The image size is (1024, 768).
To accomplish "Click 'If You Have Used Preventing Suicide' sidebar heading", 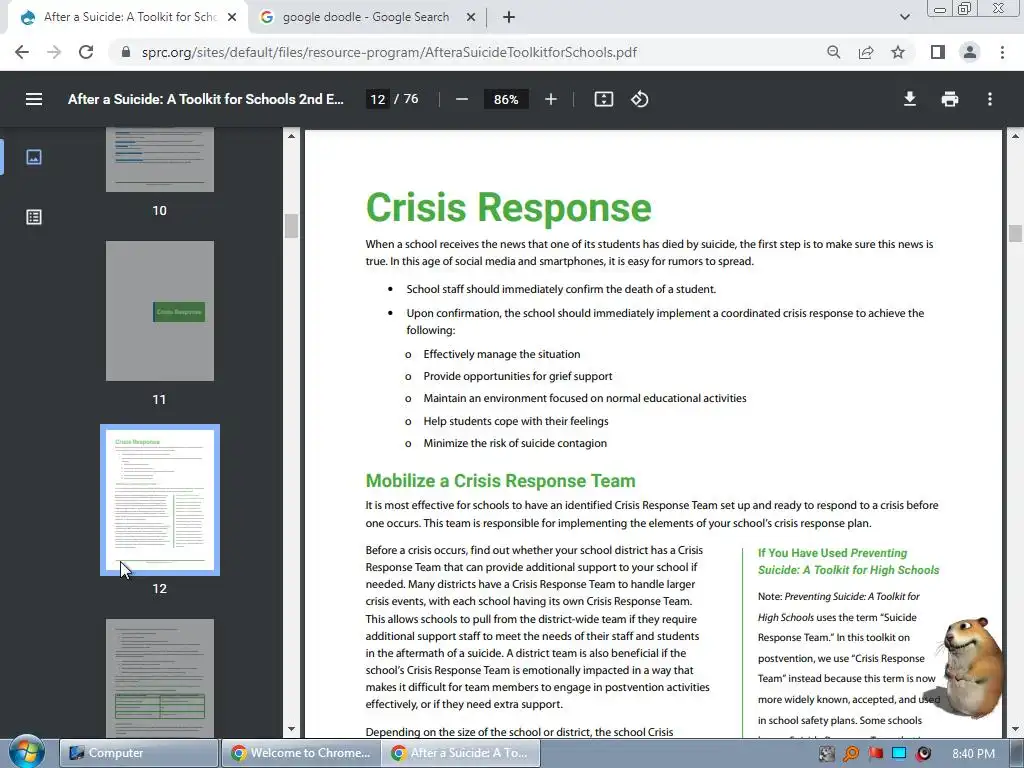I will (848, 562).
